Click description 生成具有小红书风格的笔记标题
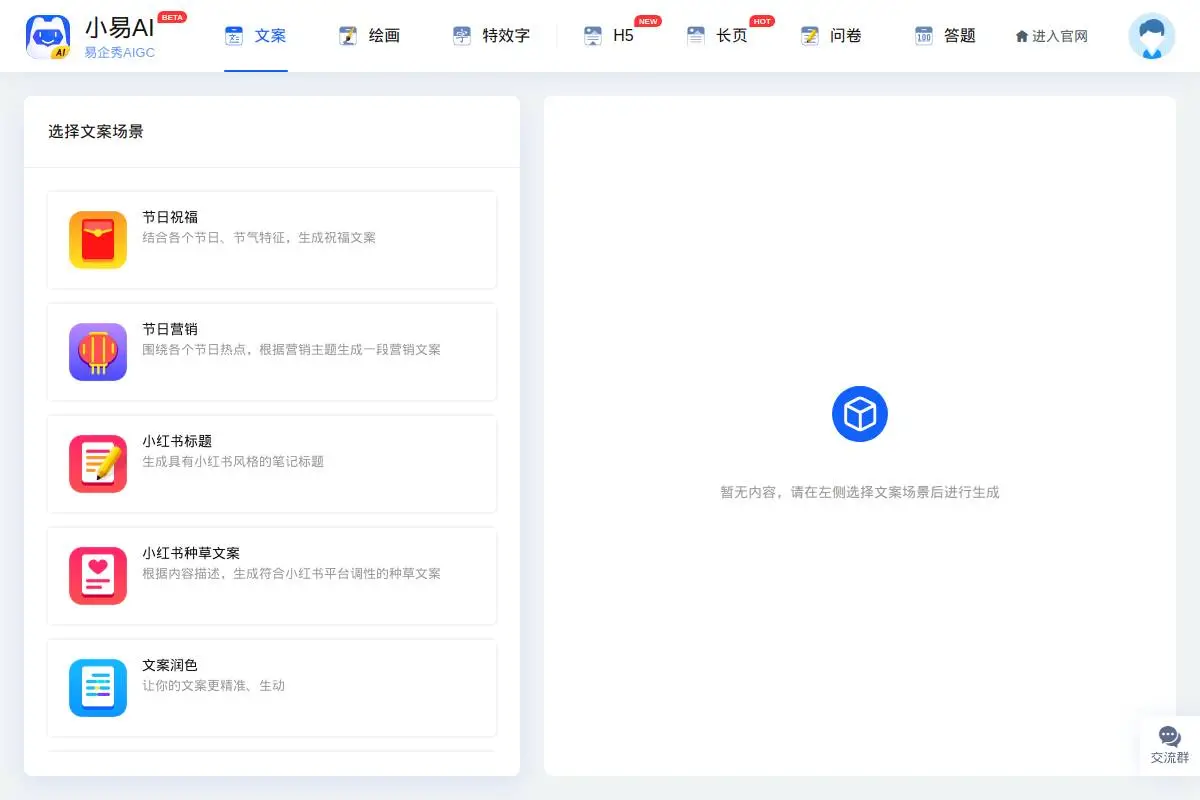The height and width of the screenshot is (800, 1200). pos(233,462)
